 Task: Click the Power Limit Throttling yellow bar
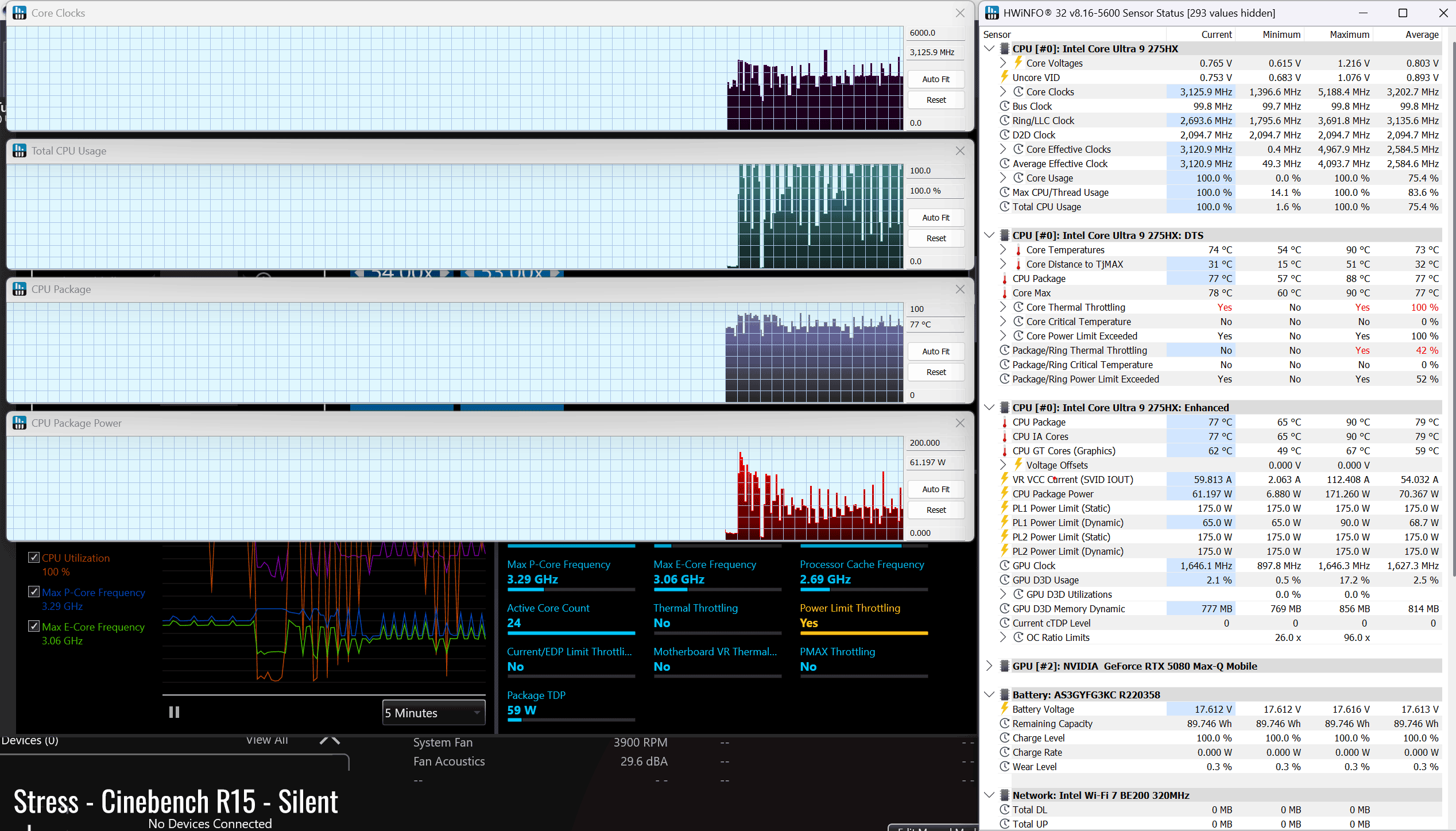[x=863, y=633]
